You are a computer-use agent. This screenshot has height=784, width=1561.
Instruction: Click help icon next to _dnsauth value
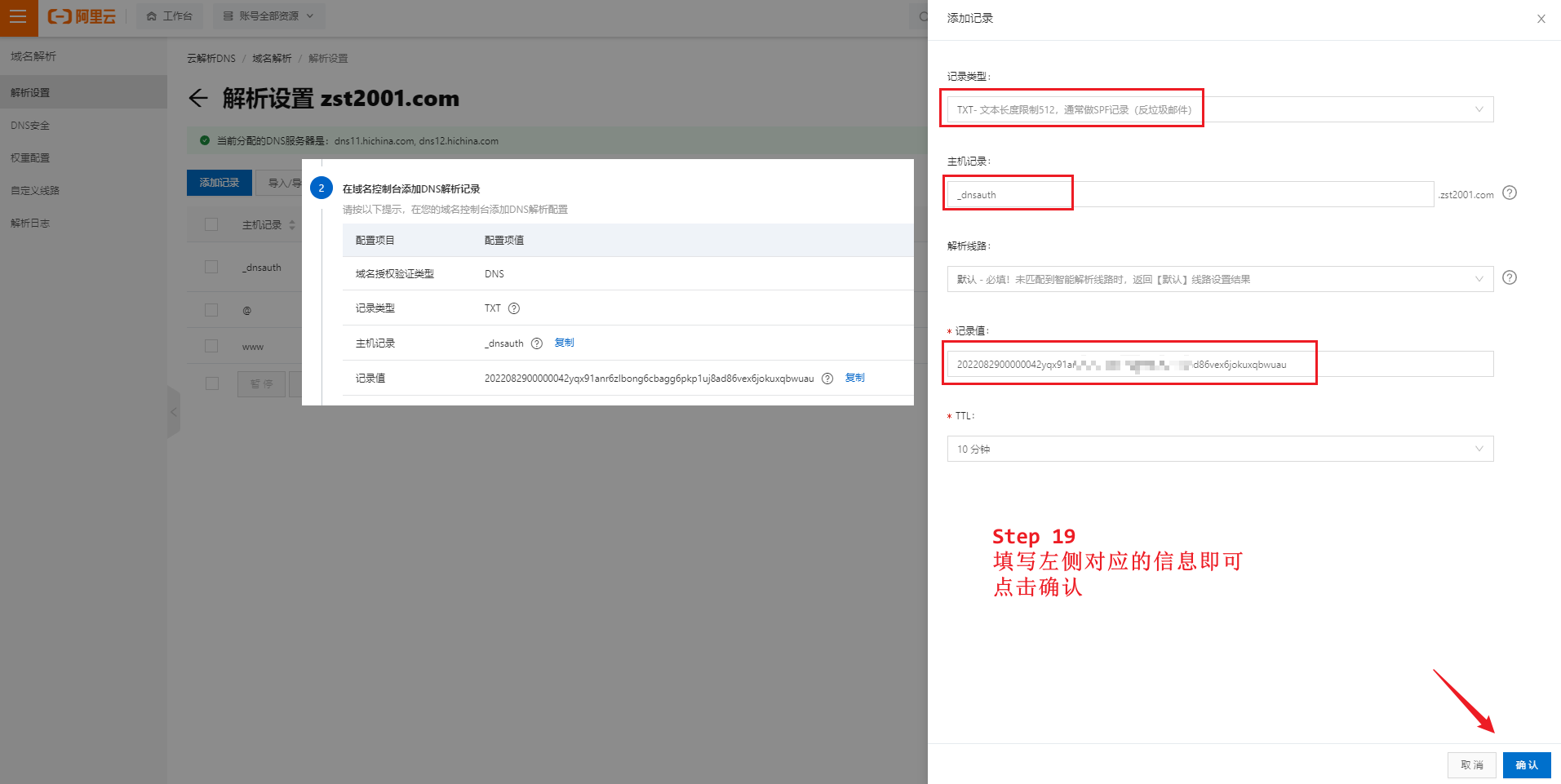coord(537,343)
